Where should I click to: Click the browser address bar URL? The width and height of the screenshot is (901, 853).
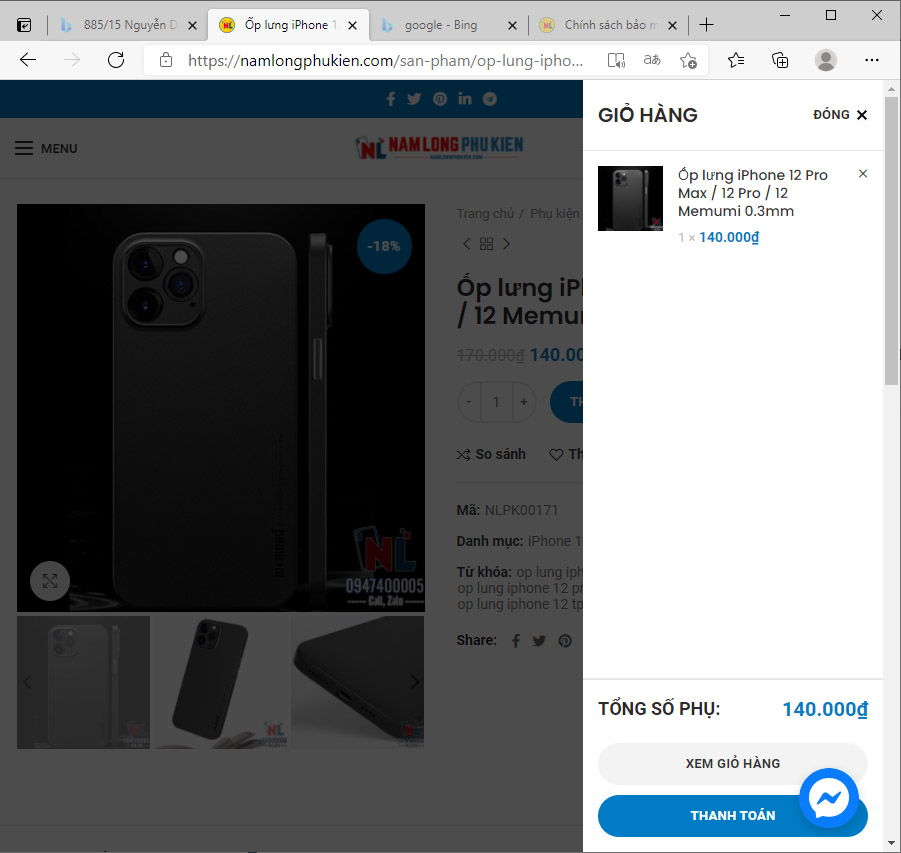(385, 60)
